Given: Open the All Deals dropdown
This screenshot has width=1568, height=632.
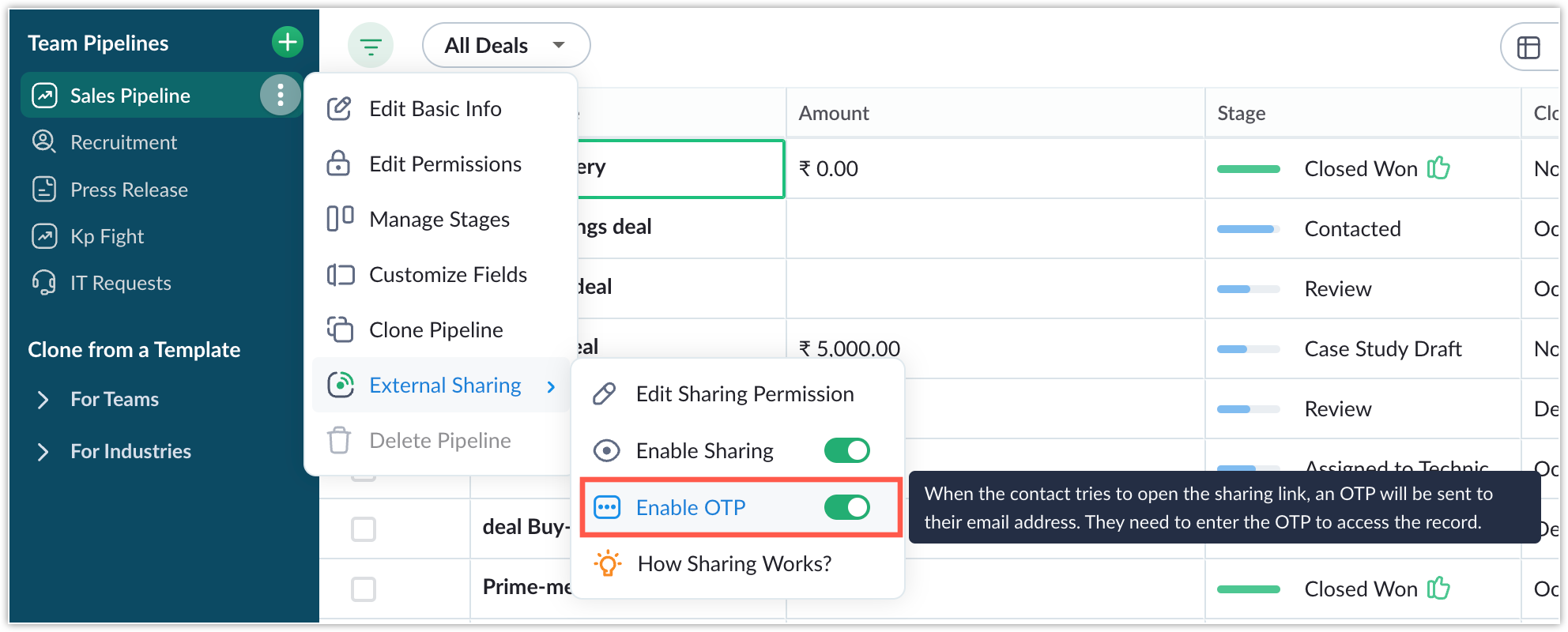Looking at the screenshot, I should [506, 46].
